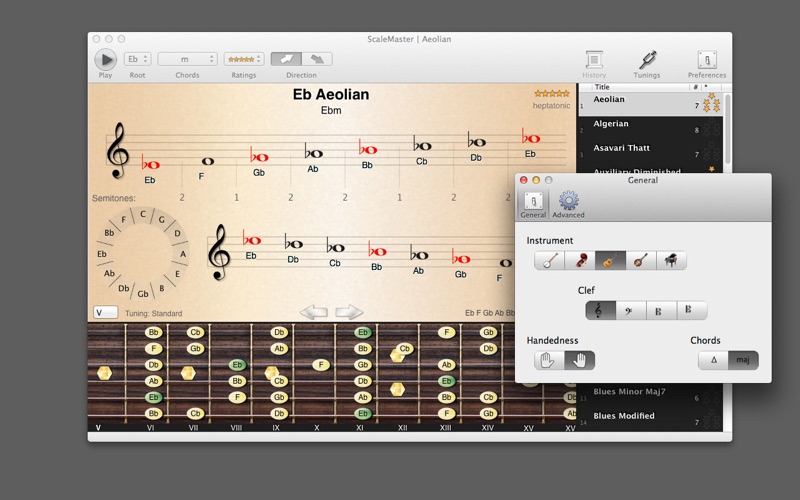Open the History toolbar icon

point(594,64)
